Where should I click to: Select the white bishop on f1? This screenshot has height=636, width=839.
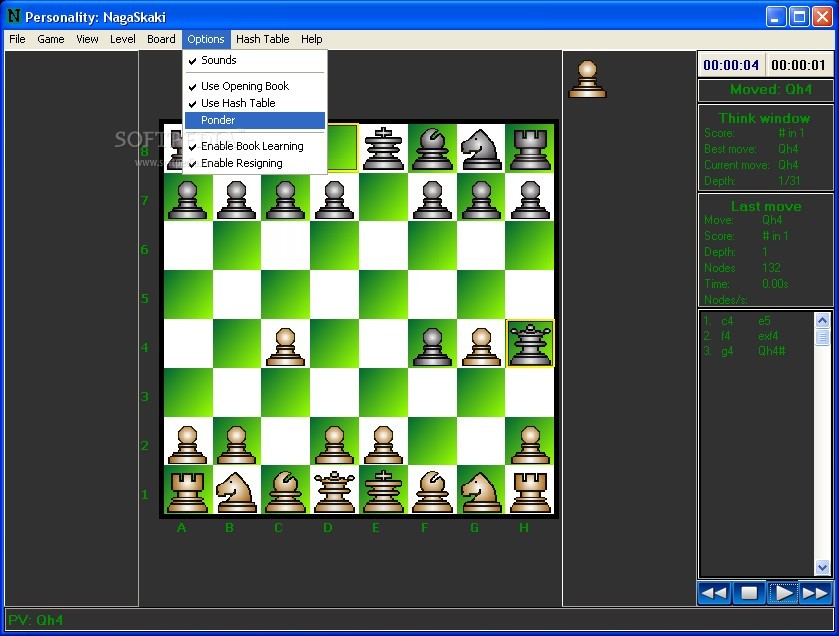[432, 491]
